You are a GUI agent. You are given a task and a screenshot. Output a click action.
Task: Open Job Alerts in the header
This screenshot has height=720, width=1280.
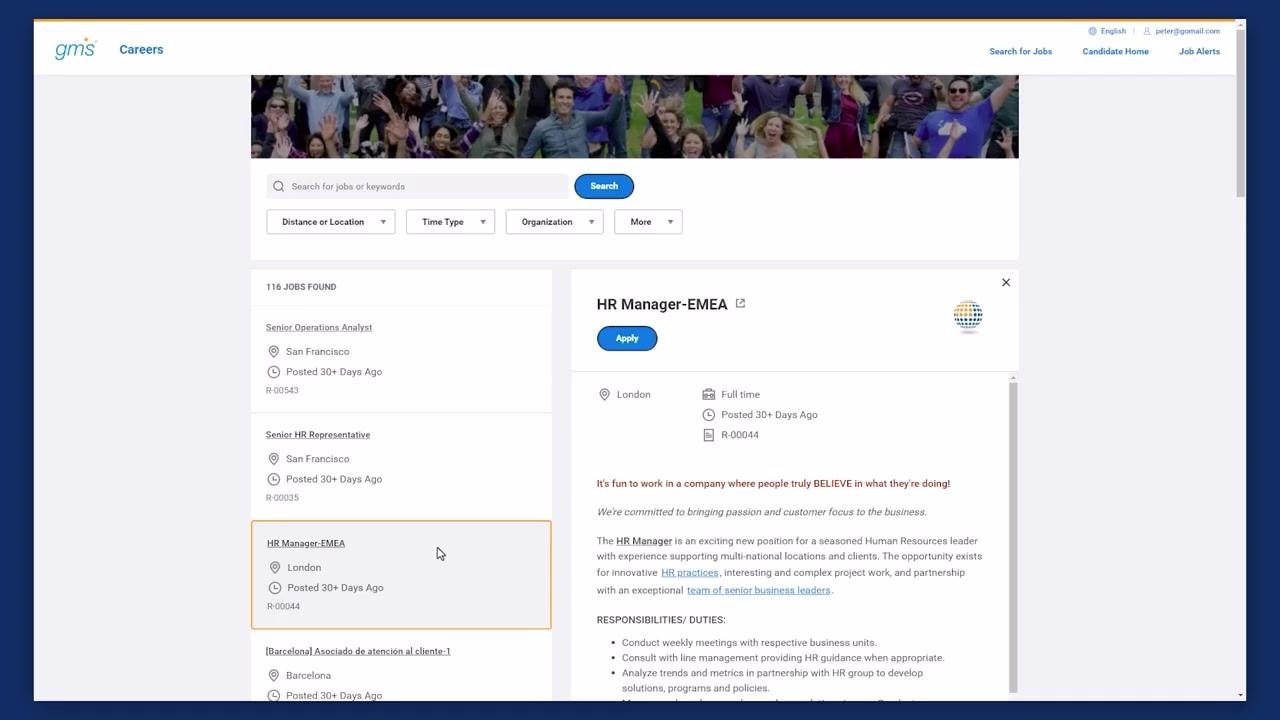pyautogui.click(x=1199, y=51)
